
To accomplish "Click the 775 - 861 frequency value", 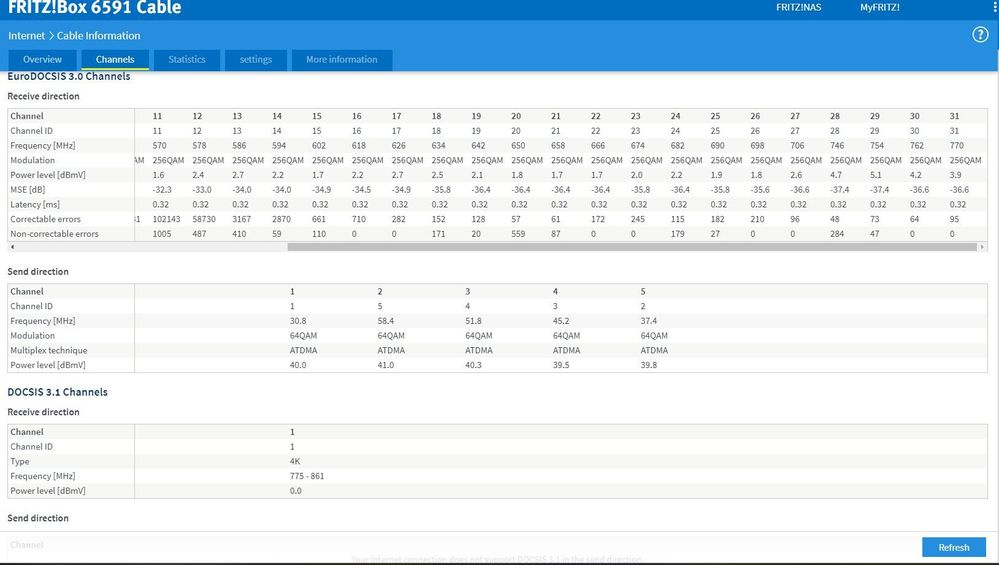I will coord(306,476).
